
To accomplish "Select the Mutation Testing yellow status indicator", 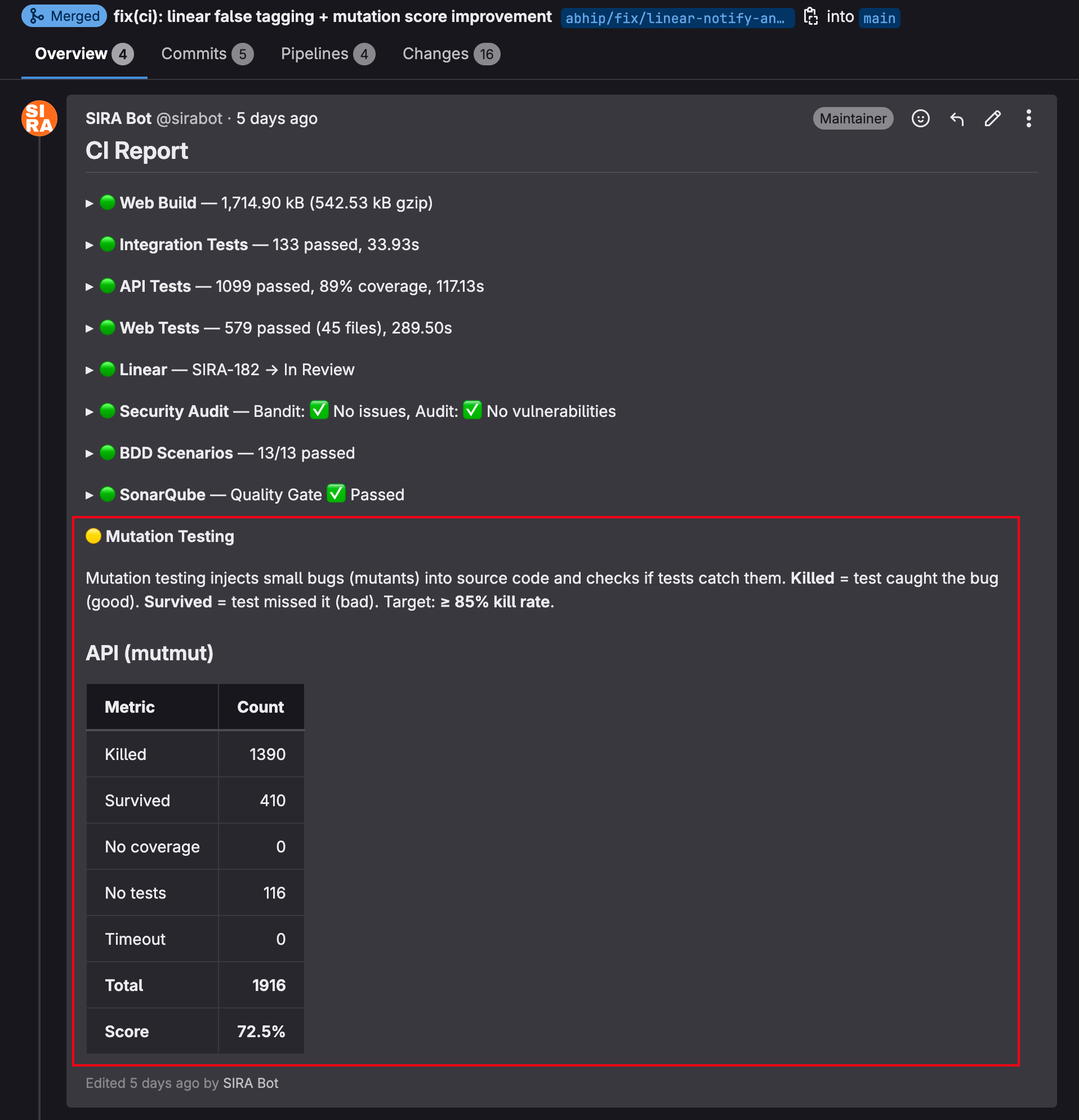I will click(93, 536).
